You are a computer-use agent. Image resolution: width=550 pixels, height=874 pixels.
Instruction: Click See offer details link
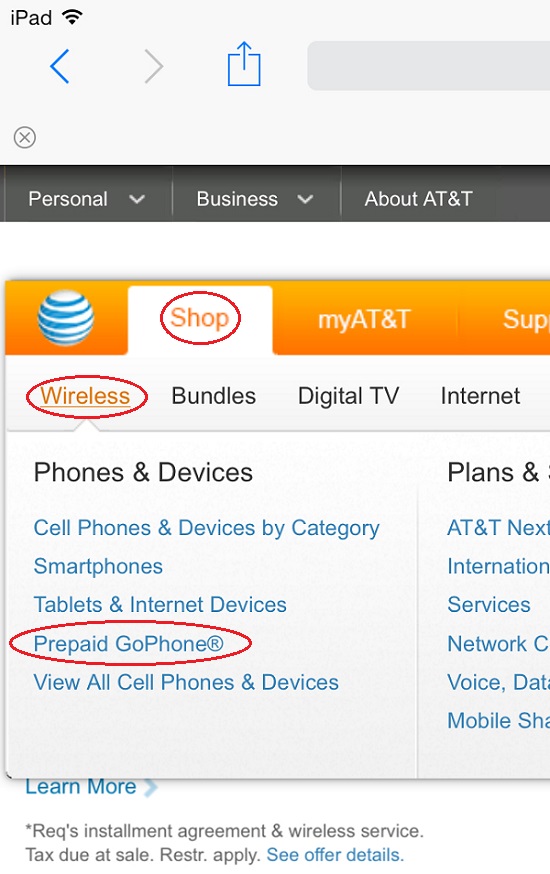click(x=335, y=854)
